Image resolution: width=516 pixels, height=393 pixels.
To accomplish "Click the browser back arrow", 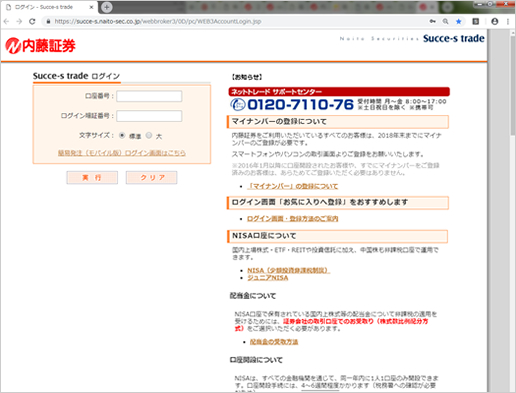I will pyautogui.click(x=6, y=21).
